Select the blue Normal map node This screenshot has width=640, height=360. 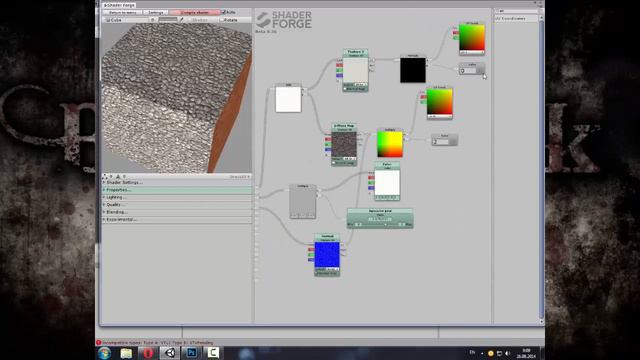[x=327, y=255]
